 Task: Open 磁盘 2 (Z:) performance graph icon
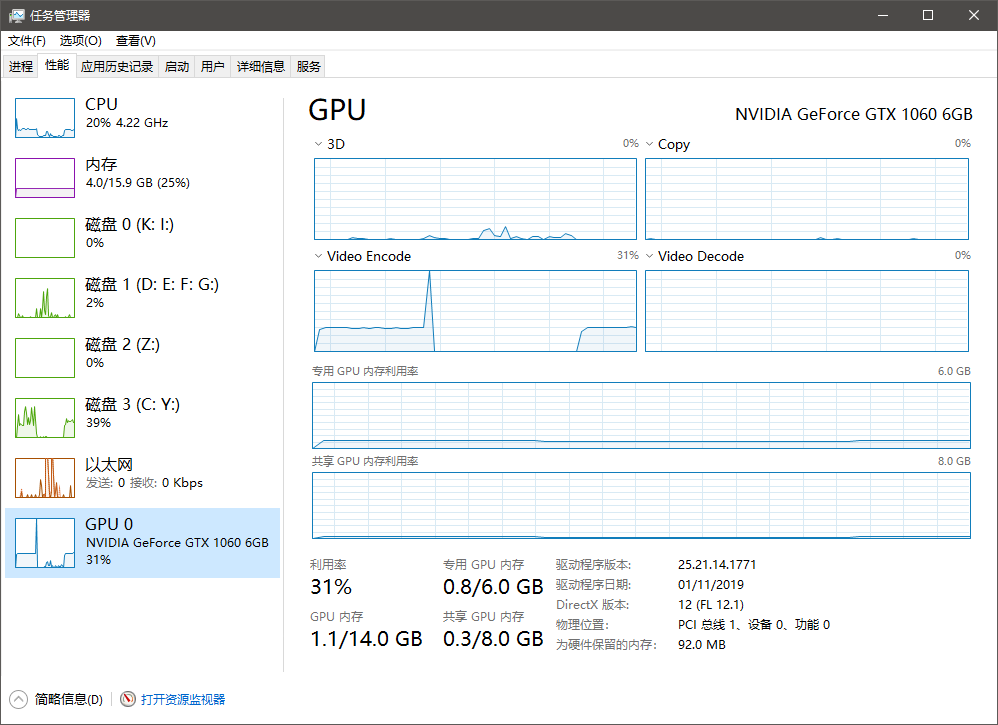click(45, 358)
